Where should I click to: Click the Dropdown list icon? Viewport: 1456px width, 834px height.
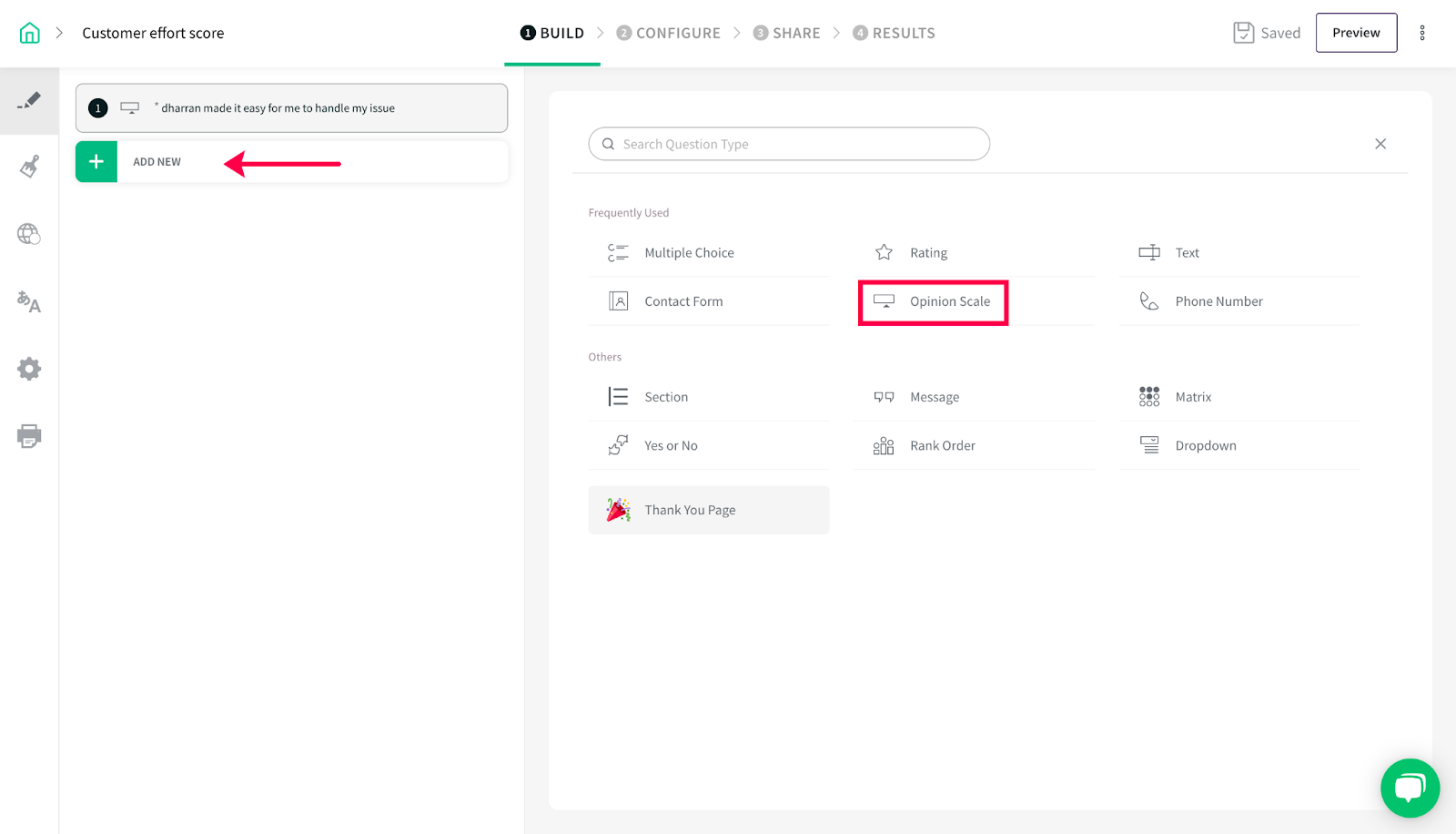pos(1149,445)
